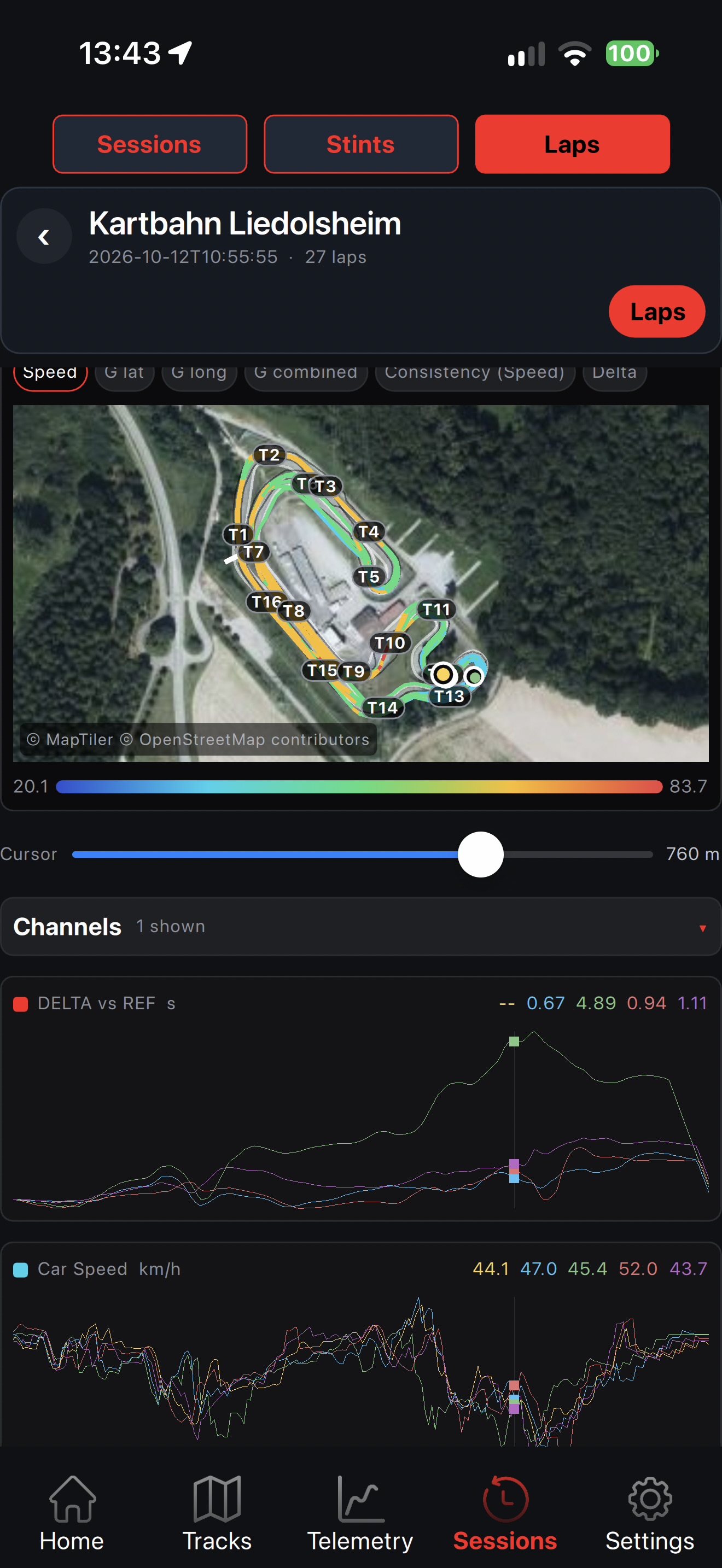The height and width of the screenshot is (1568, 722).
Task: Switch to the Laps top tab
Action: coord(572,144)
